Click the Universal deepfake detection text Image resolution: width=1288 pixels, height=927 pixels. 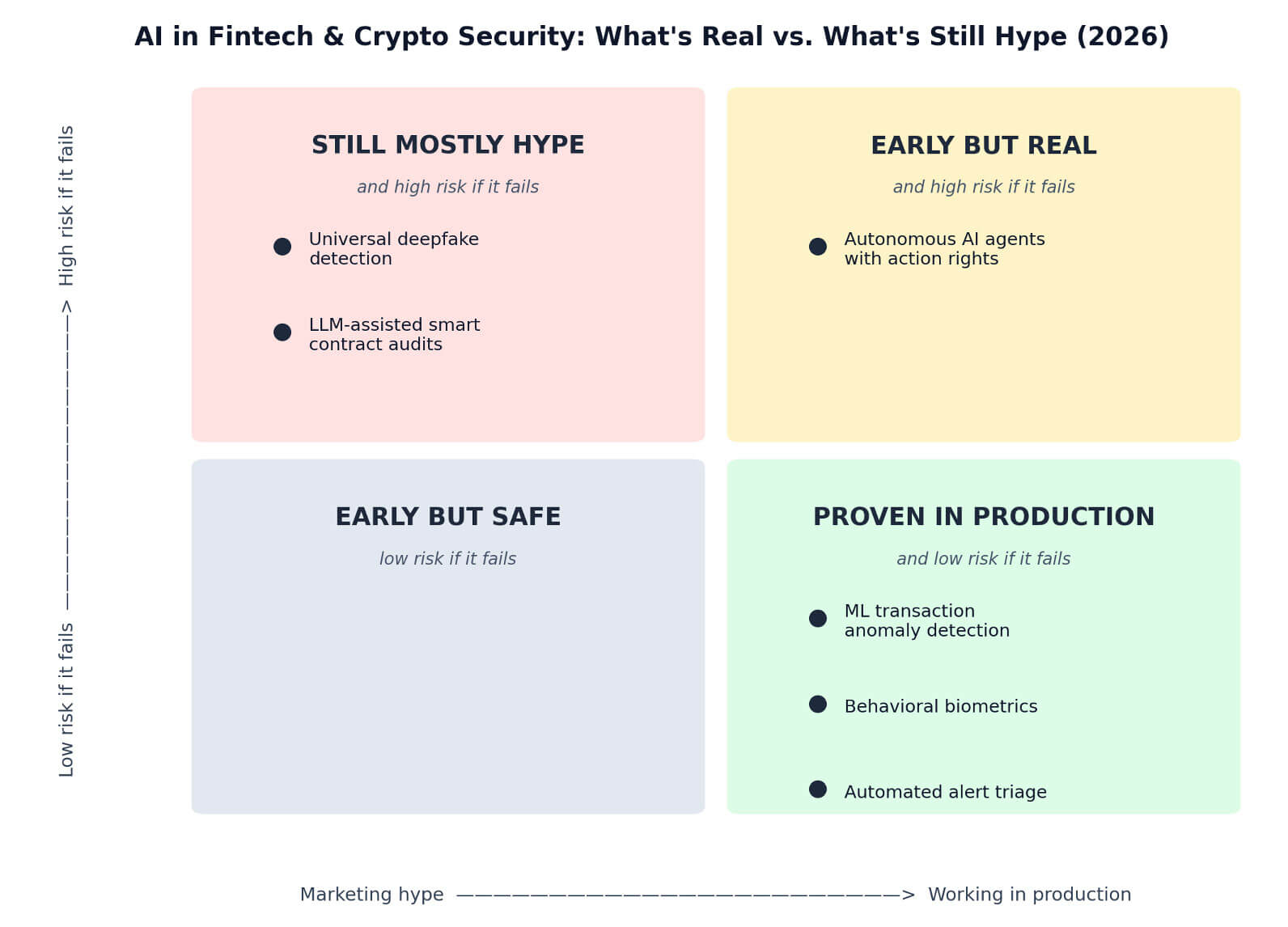[x=394, y=249]
